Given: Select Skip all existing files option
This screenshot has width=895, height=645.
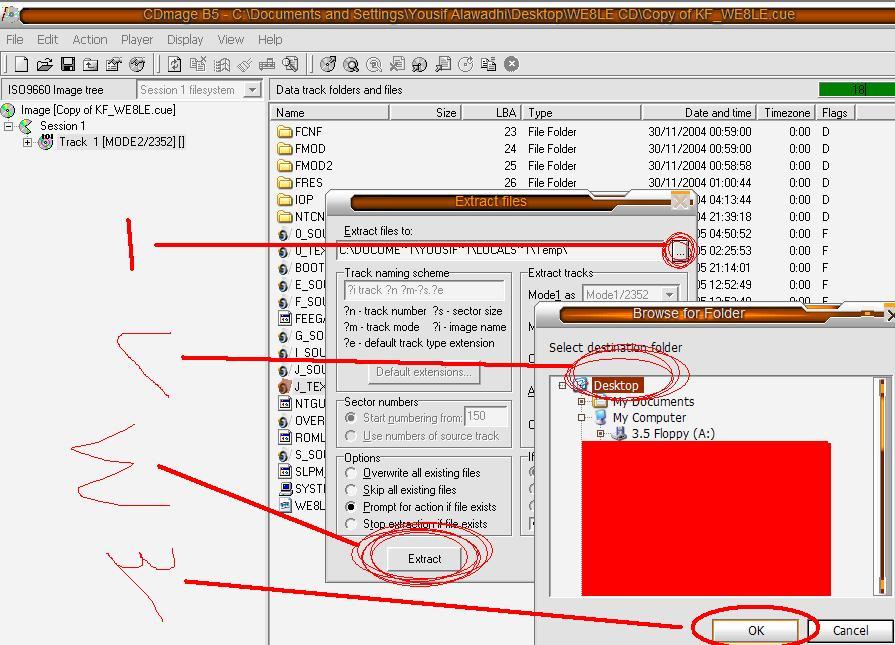Looking at the screenshot, I should (351, 490).
